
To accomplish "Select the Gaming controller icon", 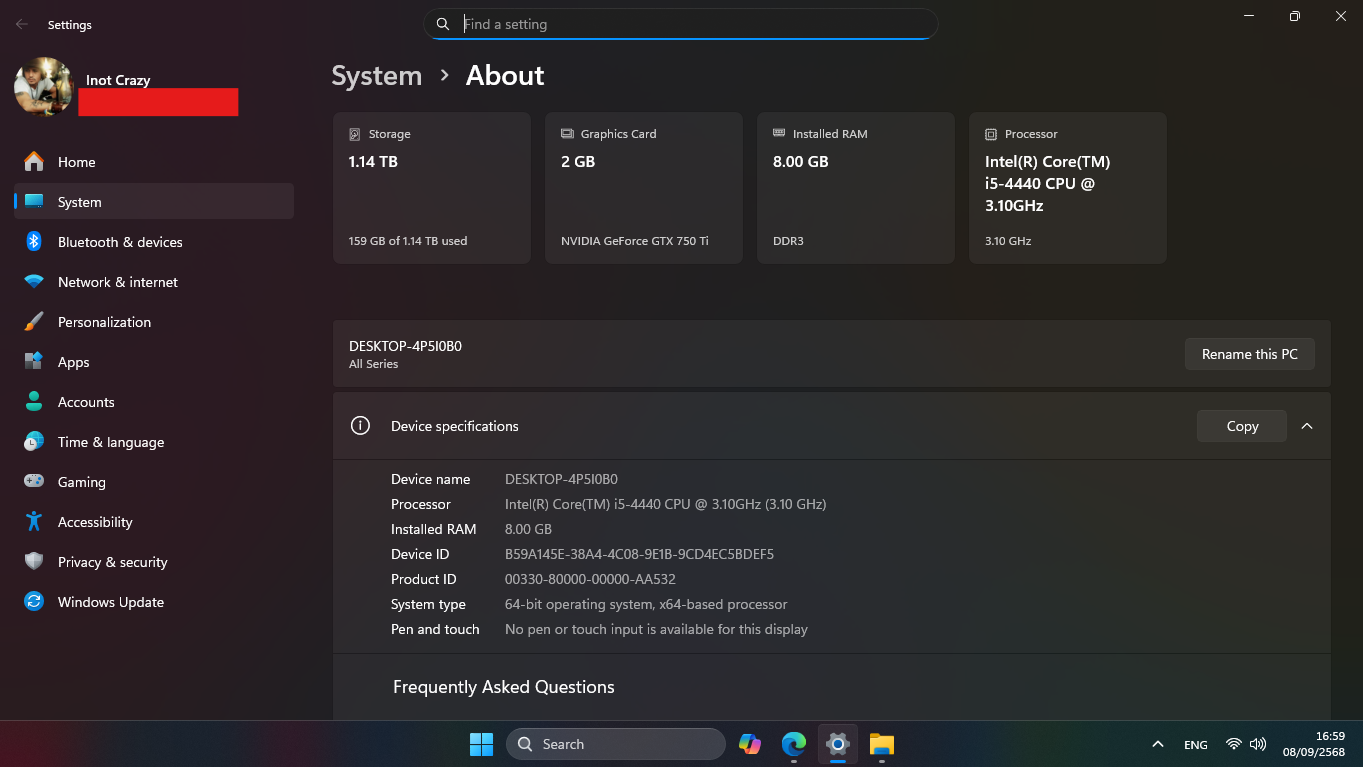I will point(34,482).
